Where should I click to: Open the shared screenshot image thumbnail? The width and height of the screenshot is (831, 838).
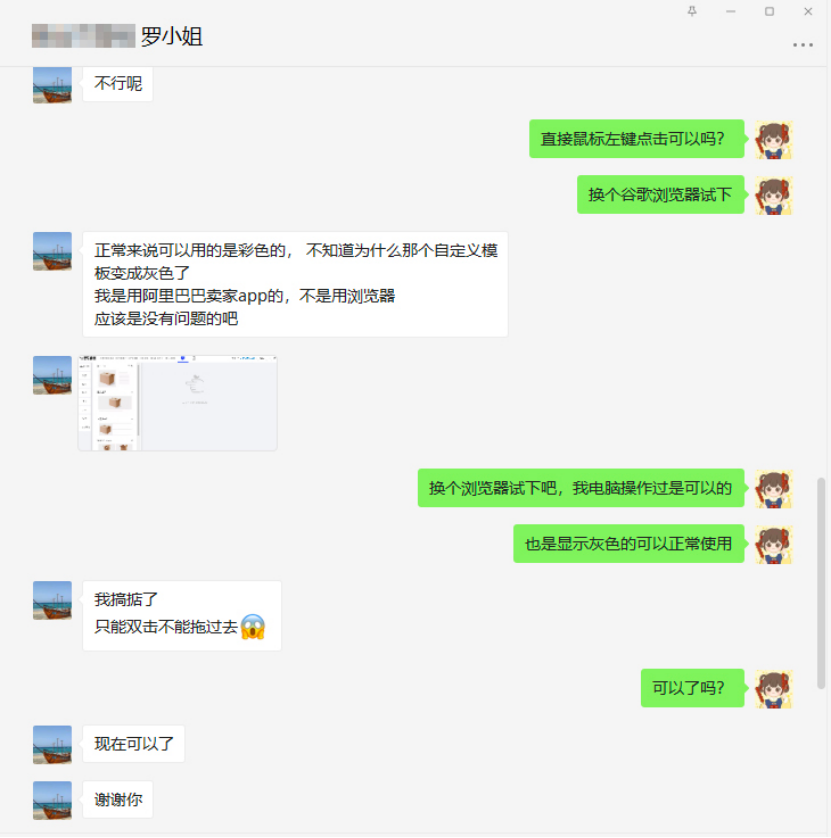178,403
